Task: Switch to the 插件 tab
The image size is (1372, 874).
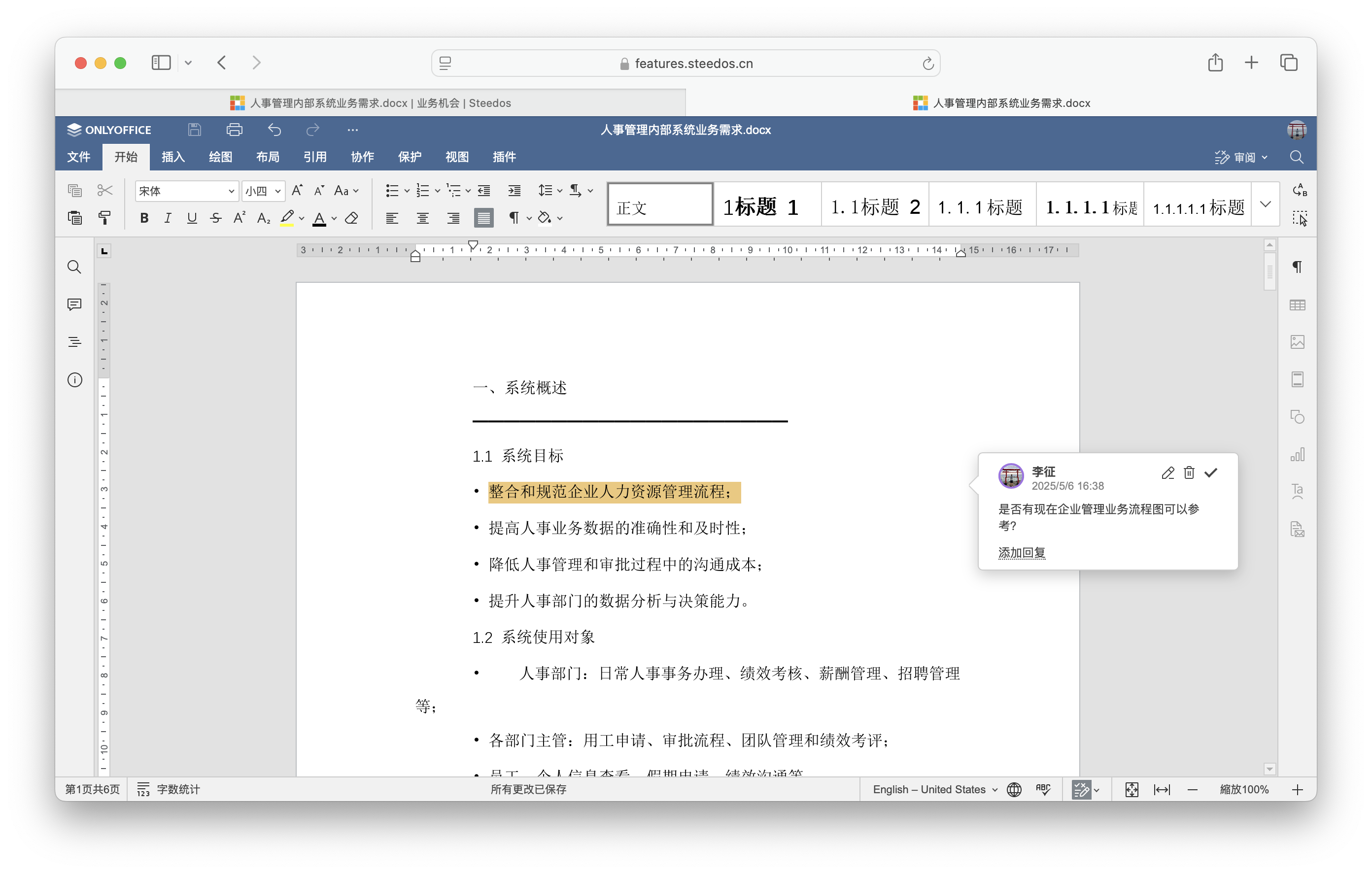Action: [x=504, y=157]
